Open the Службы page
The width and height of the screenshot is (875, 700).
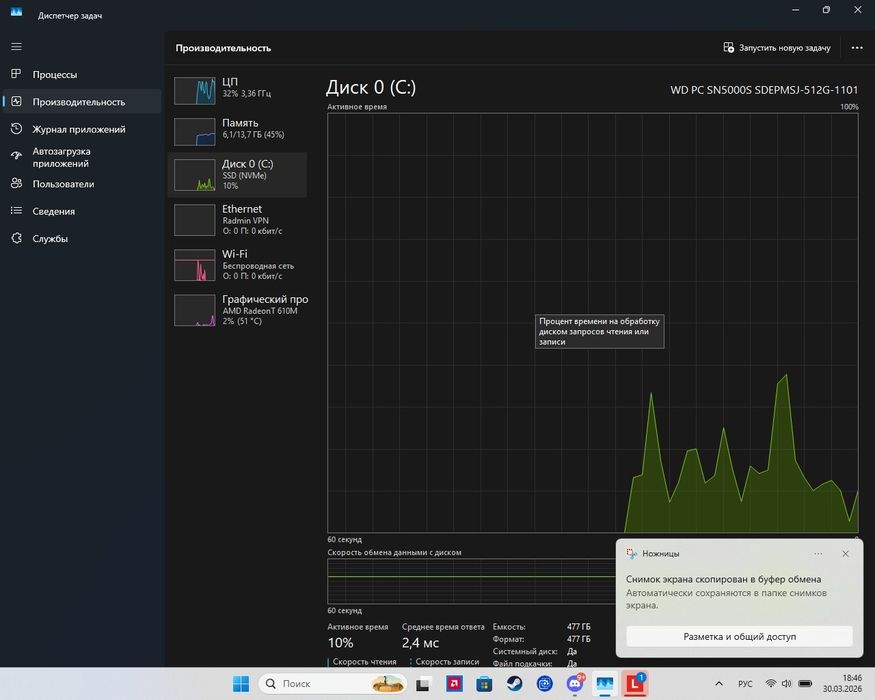[x=82, y=238]
